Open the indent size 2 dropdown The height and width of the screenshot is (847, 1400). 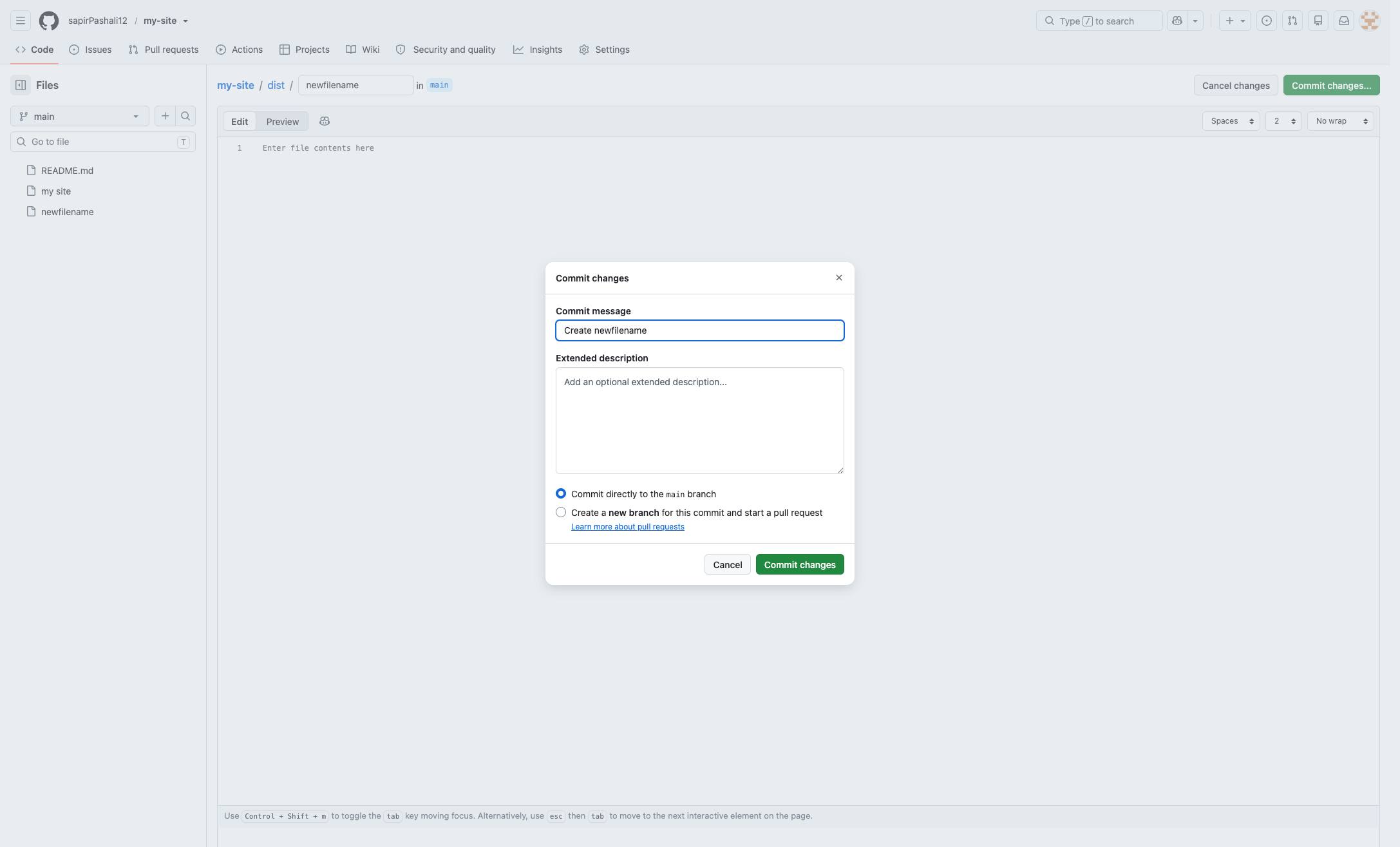pyautogui.click(x=1283, y=121)
